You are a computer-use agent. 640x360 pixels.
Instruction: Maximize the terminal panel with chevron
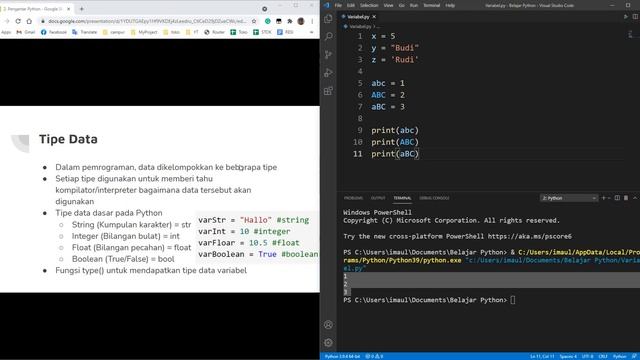click(635, 198)
